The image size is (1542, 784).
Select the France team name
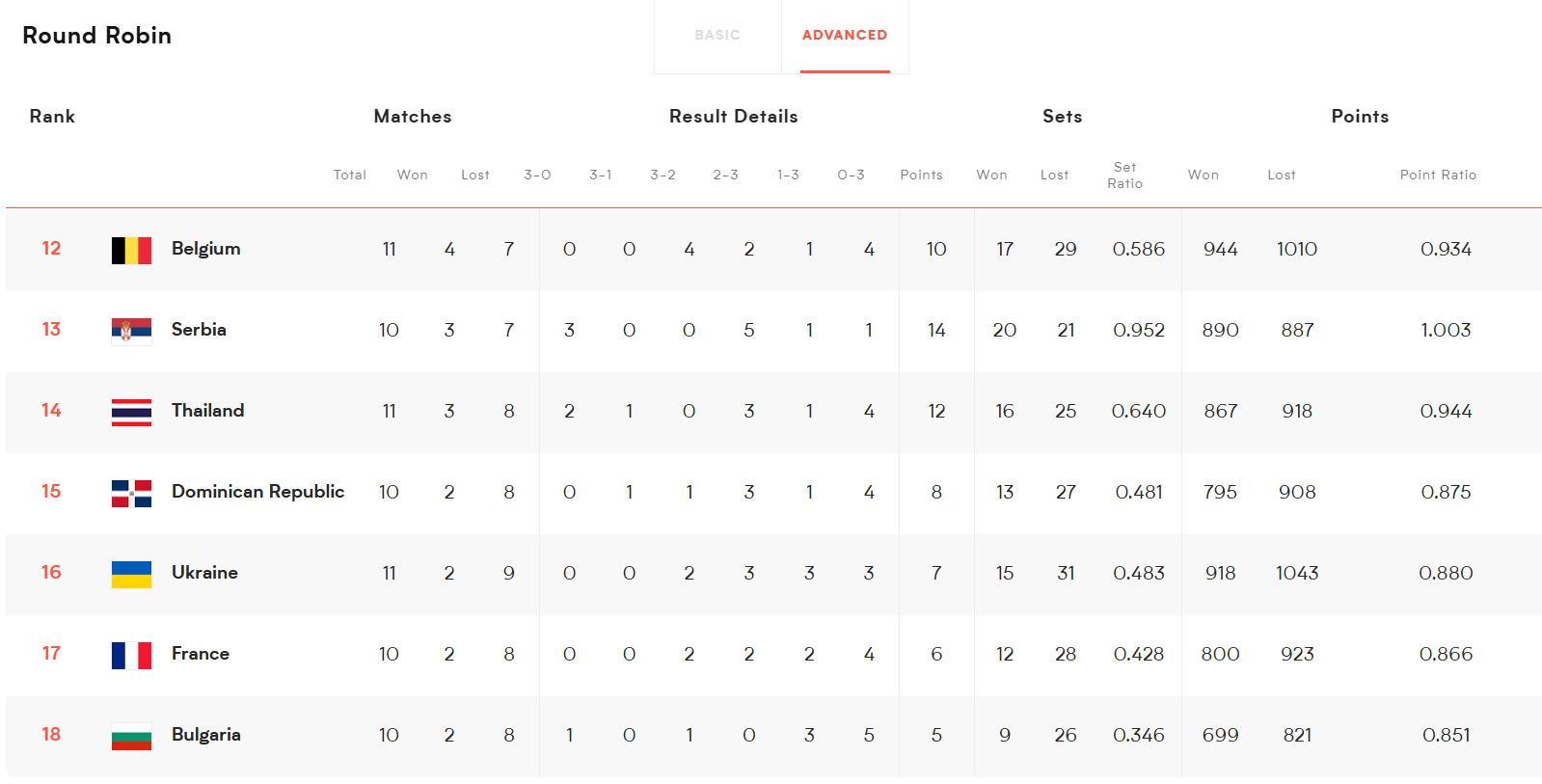click(201, 654)
